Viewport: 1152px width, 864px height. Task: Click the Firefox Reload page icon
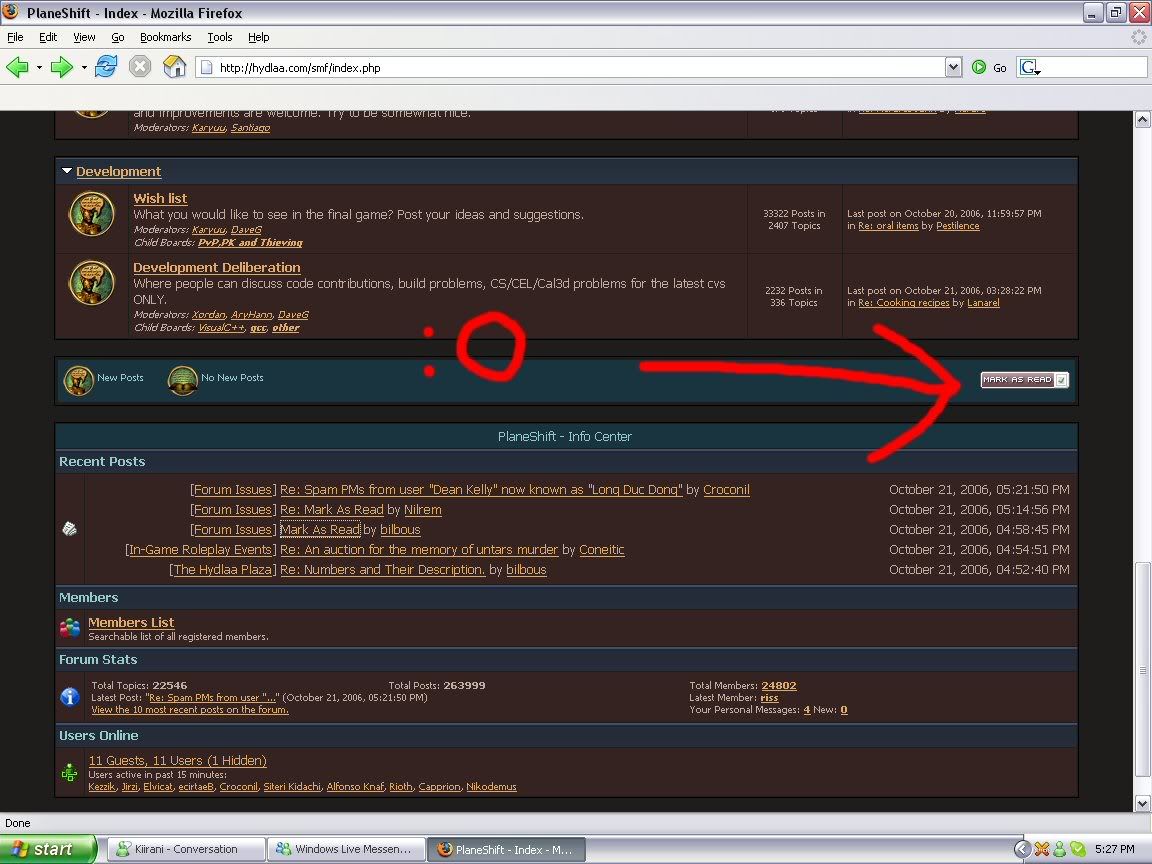coord(106,67)
